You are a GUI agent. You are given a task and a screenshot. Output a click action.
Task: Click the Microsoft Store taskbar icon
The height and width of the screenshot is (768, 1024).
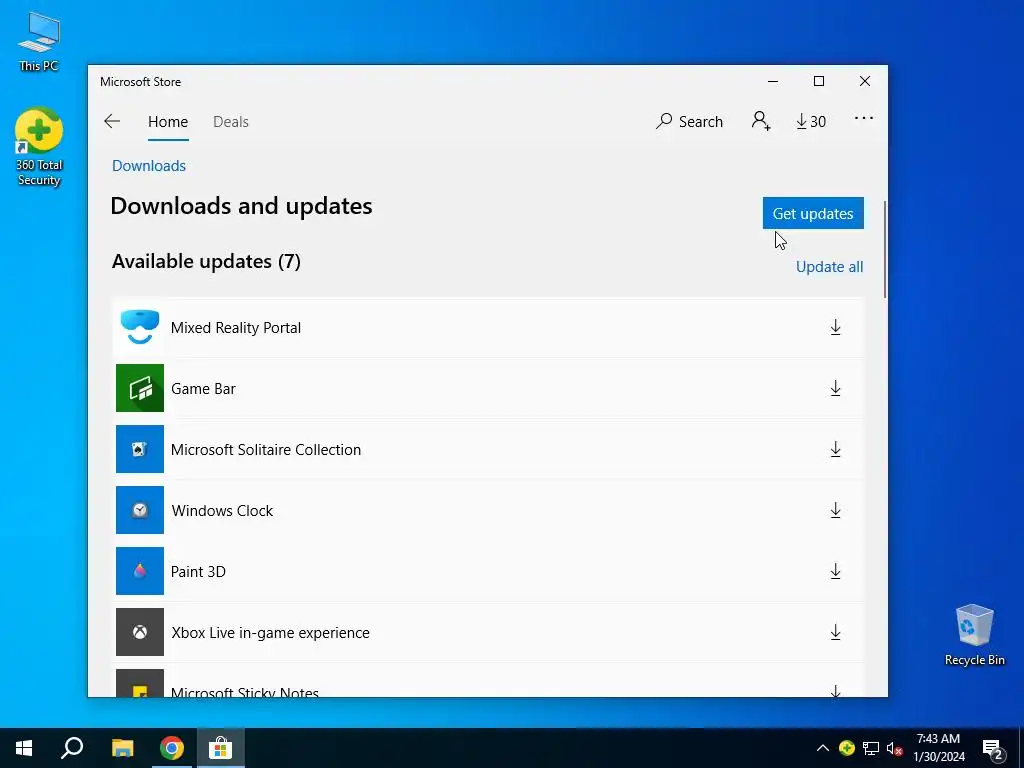point(221,748)
